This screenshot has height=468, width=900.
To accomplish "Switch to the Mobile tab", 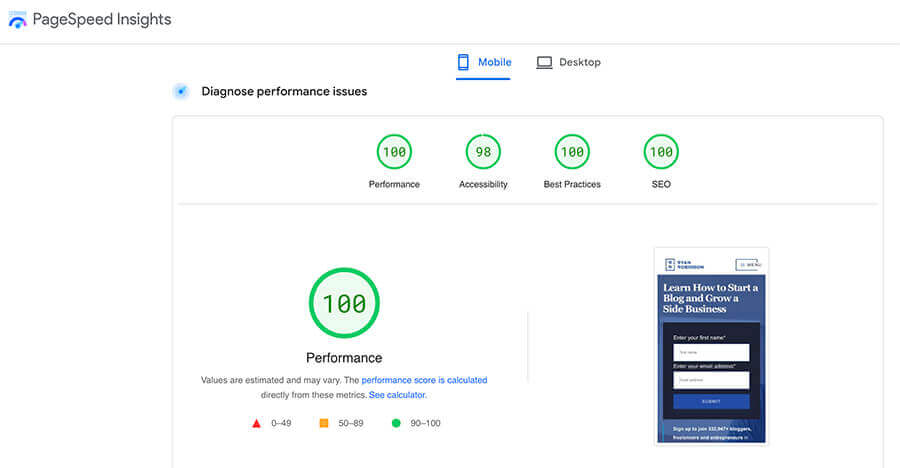I will tap(483, 62).
